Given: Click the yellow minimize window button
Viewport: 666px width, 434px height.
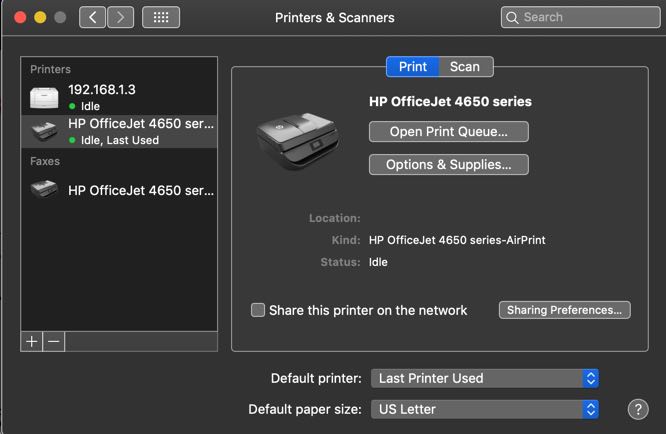Looking at the screenshot, I should click(40, 17).
